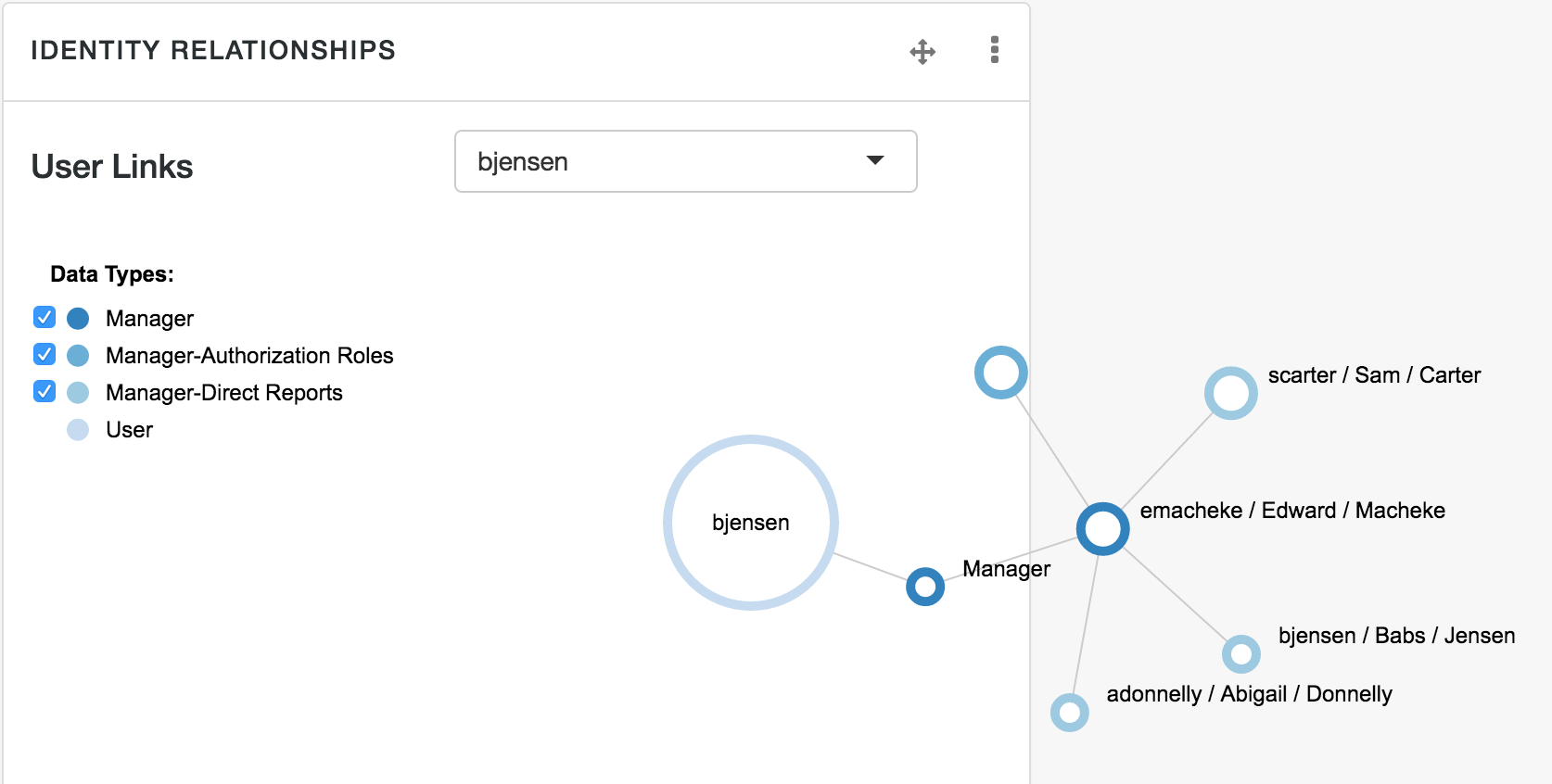Uncheck the Manager data type checkbox
Image resolution: width=1552 pixels, height=784 pixels.
tap(45, 318)
